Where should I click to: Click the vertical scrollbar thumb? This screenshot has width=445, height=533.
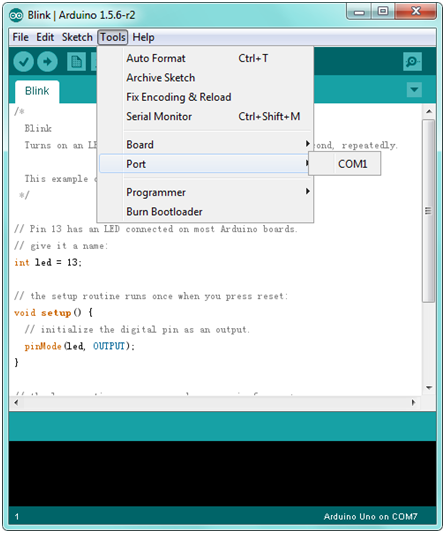(x=429, y=211)
